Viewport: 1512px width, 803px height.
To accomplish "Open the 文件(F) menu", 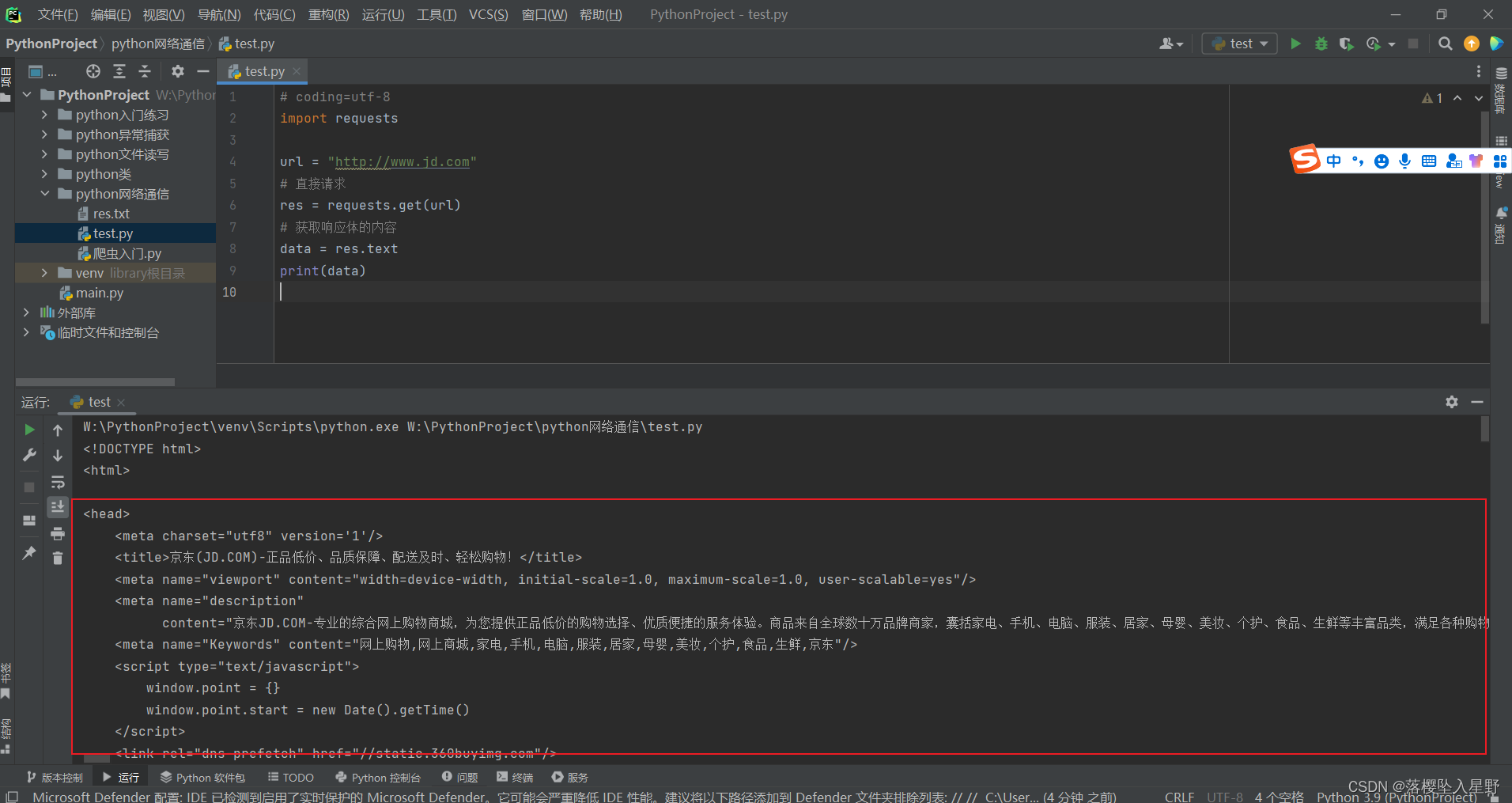I will (x=58, y=14).
